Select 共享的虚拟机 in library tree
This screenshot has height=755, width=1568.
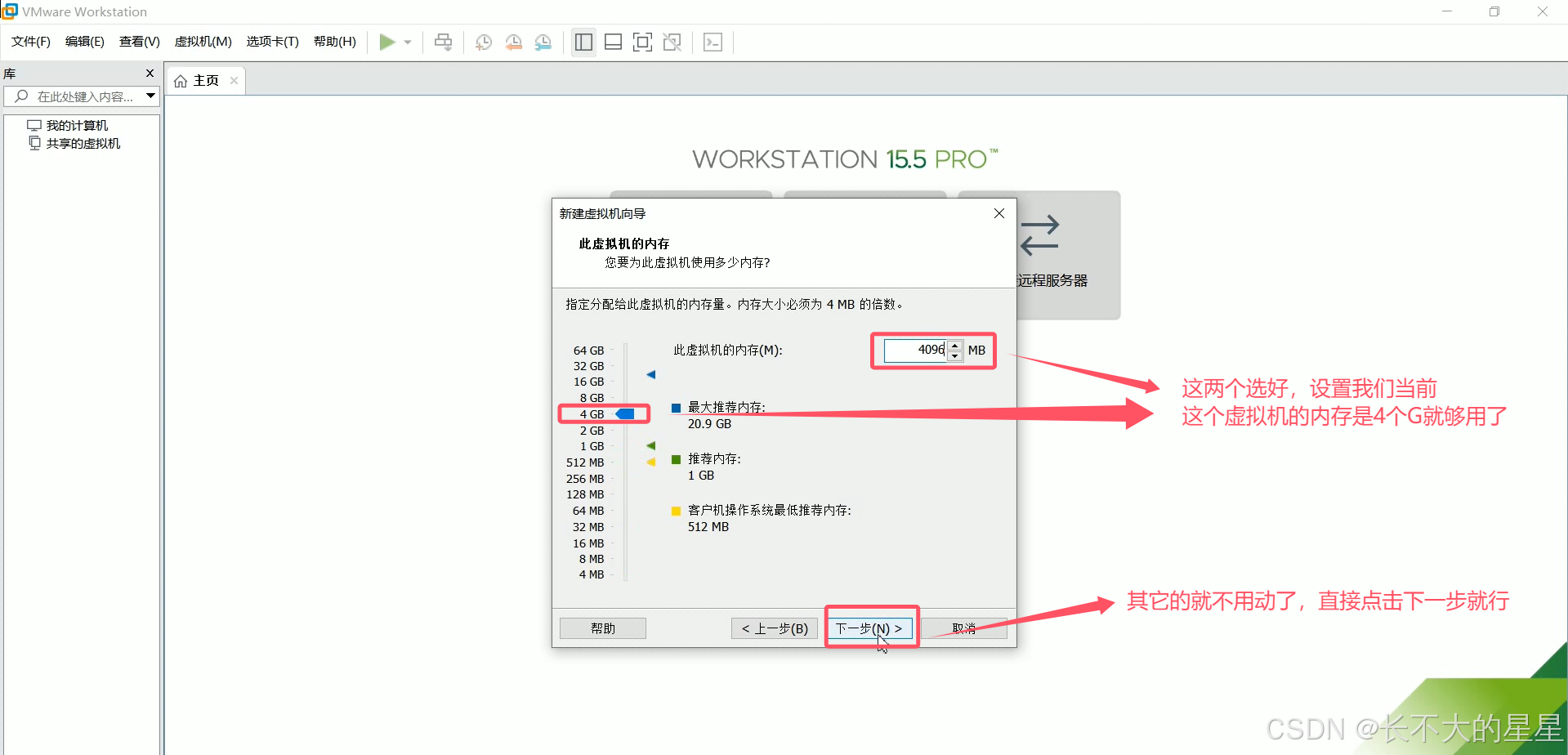point(83,143)
